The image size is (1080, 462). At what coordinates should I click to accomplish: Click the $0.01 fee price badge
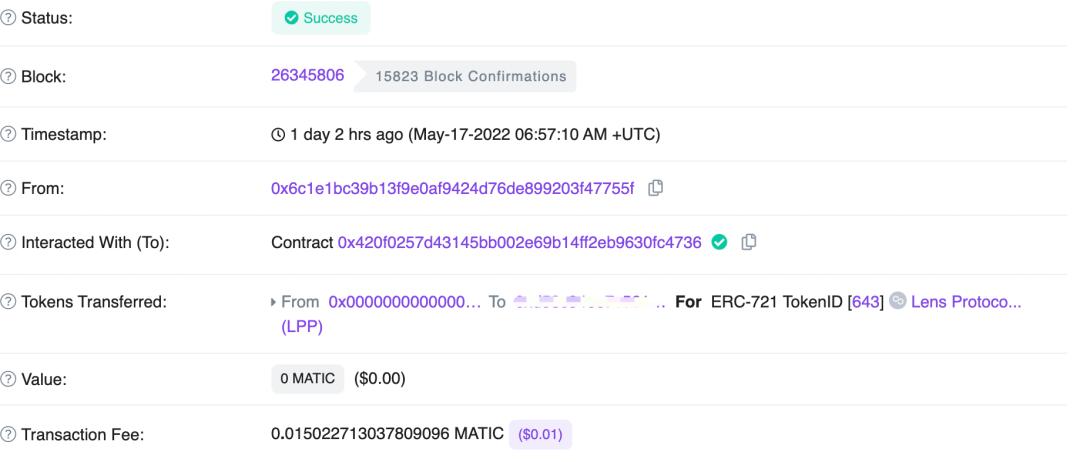tap(540, 434)
